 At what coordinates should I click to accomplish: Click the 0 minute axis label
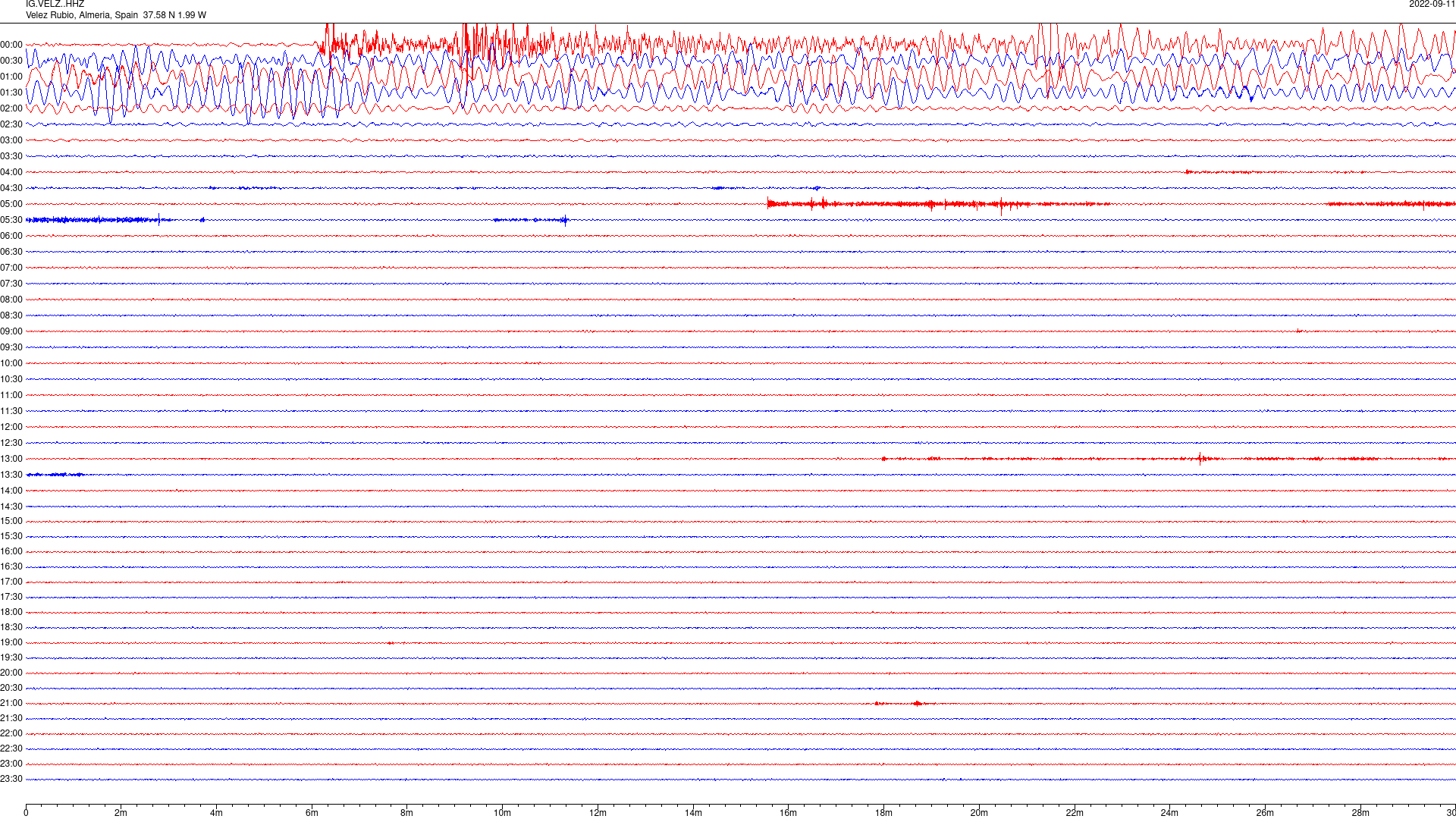[x=26, y=813]
